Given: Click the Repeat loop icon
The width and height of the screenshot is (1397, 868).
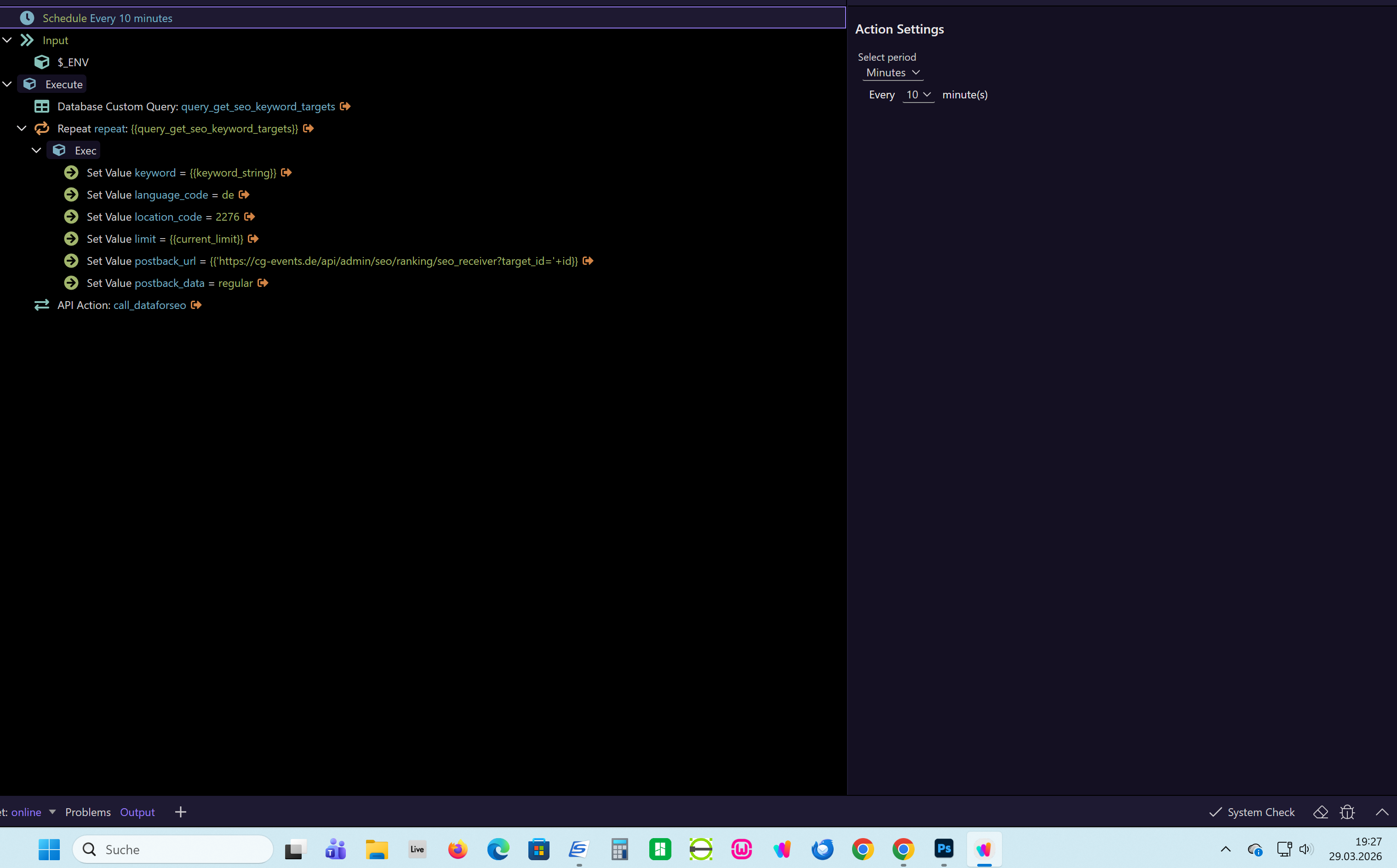Looking at the screenshot, I should [x=42, y=129].
